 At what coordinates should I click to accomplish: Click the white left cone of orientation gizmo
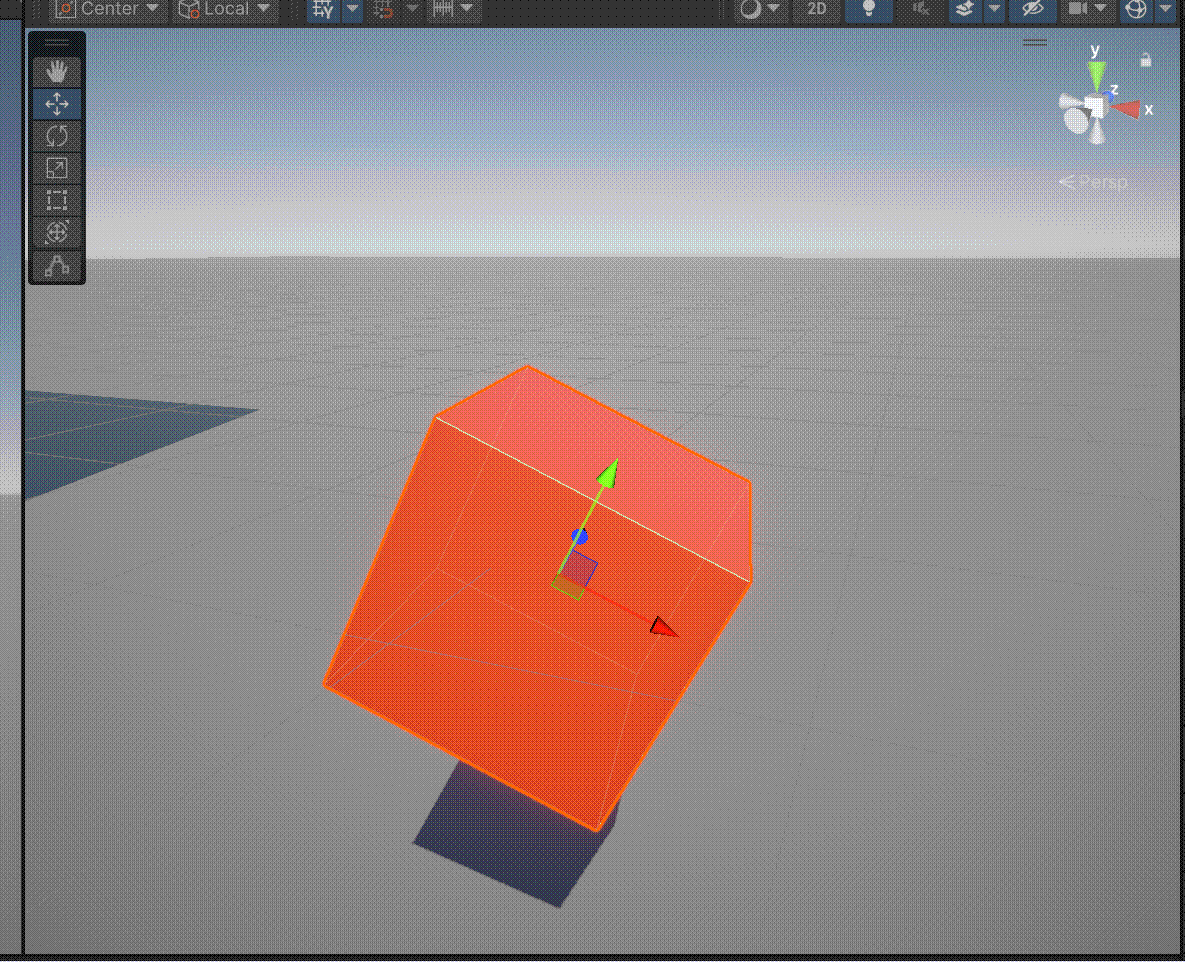pyautogui.click(x=1069, y=101)
